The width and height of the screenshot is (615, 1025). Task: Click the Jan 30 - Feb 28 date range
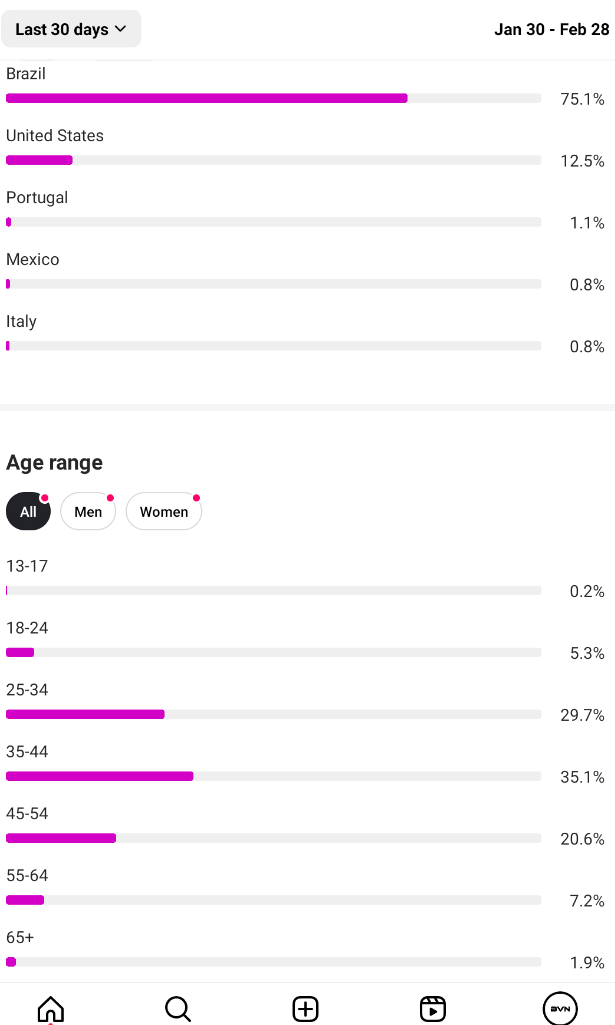552,29
